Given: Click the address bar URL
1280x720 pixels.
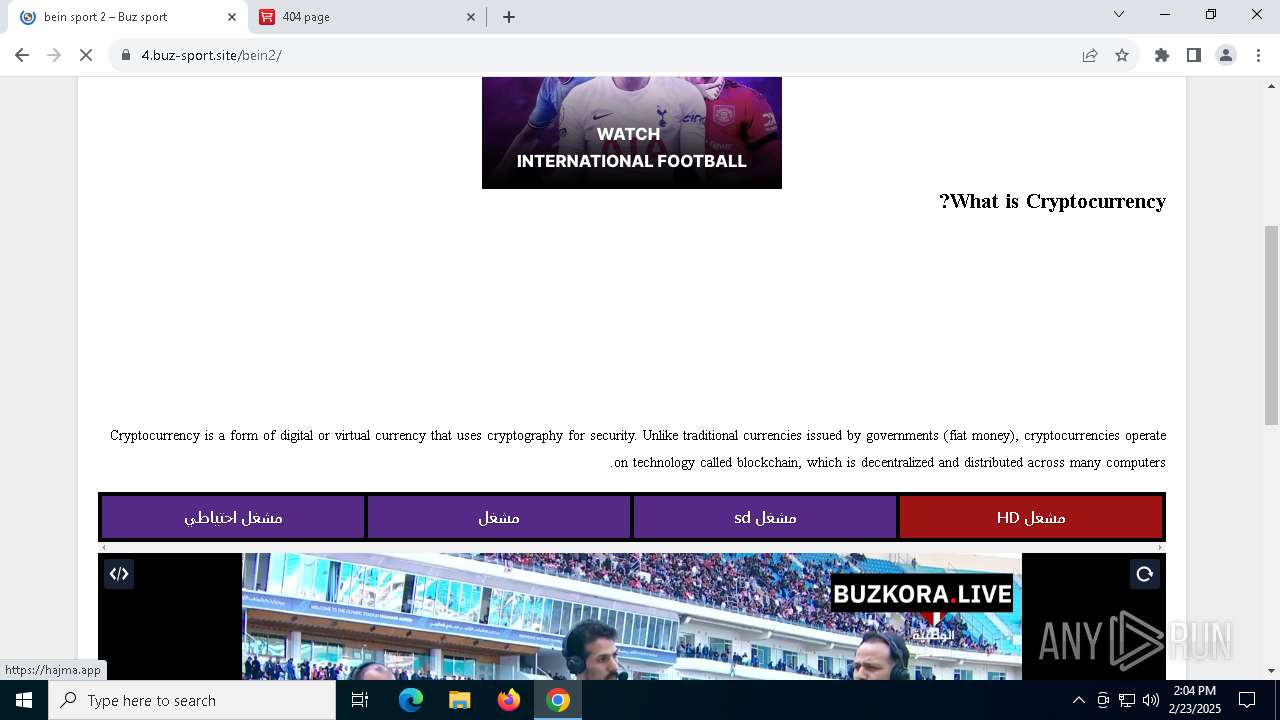Looking at the screenshot, I should point(211,55).
